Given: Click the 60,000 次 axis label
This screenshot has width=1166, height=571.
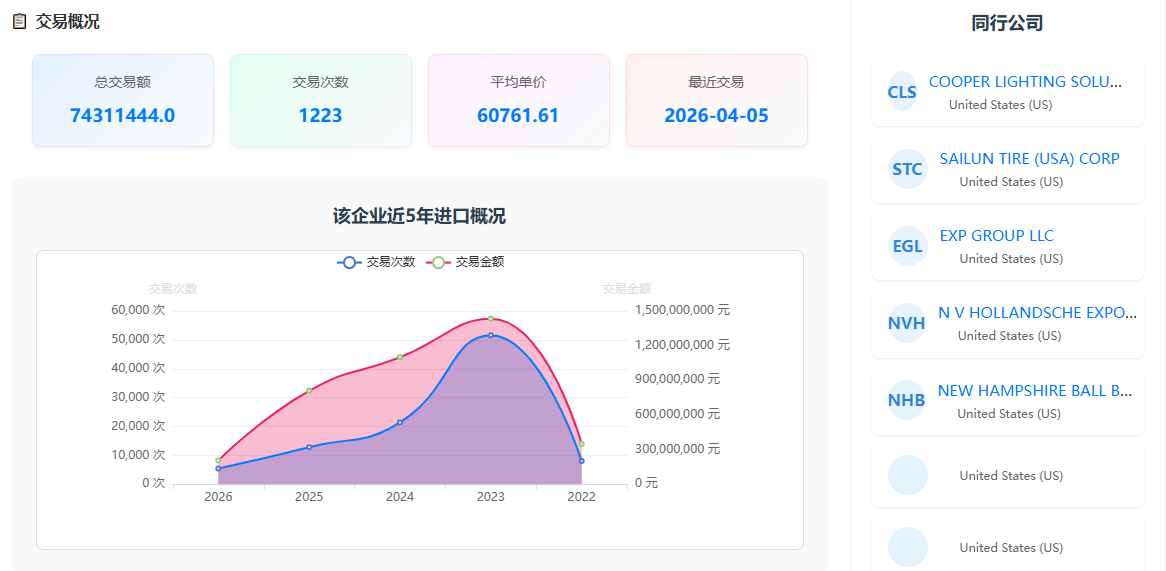Looking at the screenshot, I should pyautogui.click(x=138, y=310).
